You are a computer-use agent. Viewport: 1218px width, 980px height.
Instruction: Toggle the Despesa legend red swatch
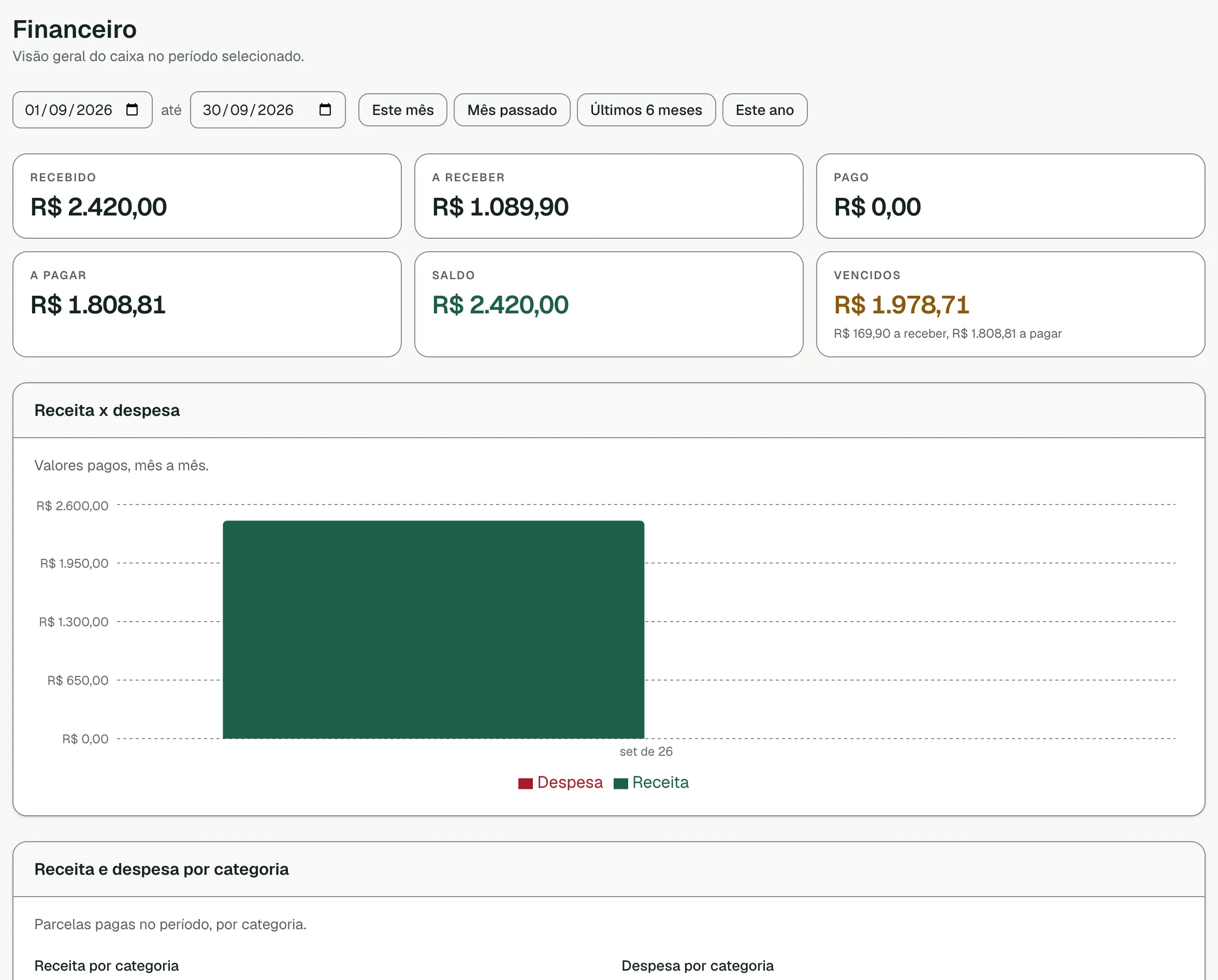click(526, 783)
